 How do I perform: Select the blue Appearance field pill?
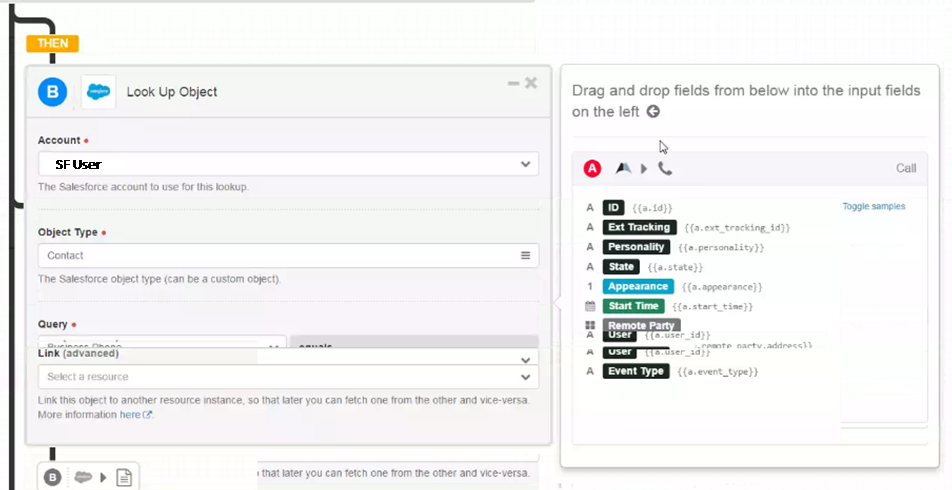pyautogui.click(x=638, y=286)
